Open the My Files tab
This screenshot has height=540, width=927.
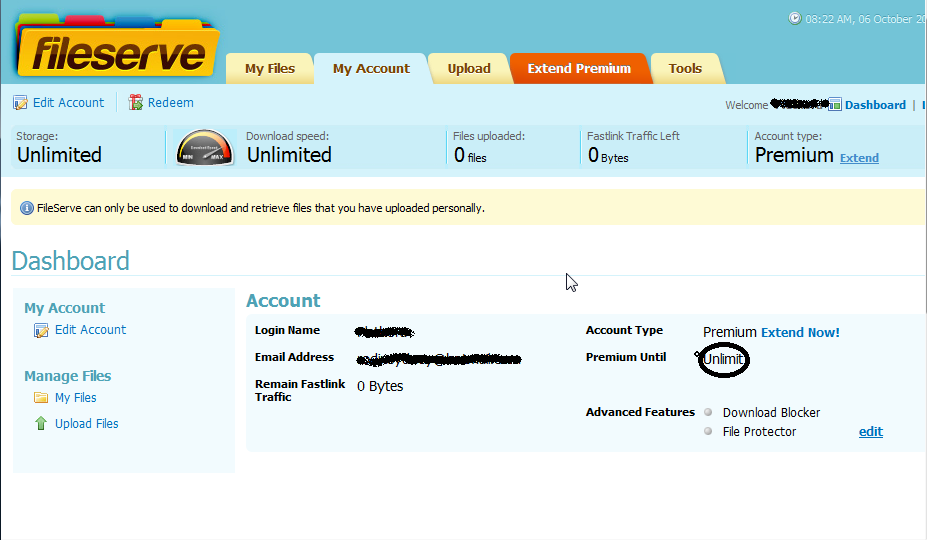click(270, 69)
